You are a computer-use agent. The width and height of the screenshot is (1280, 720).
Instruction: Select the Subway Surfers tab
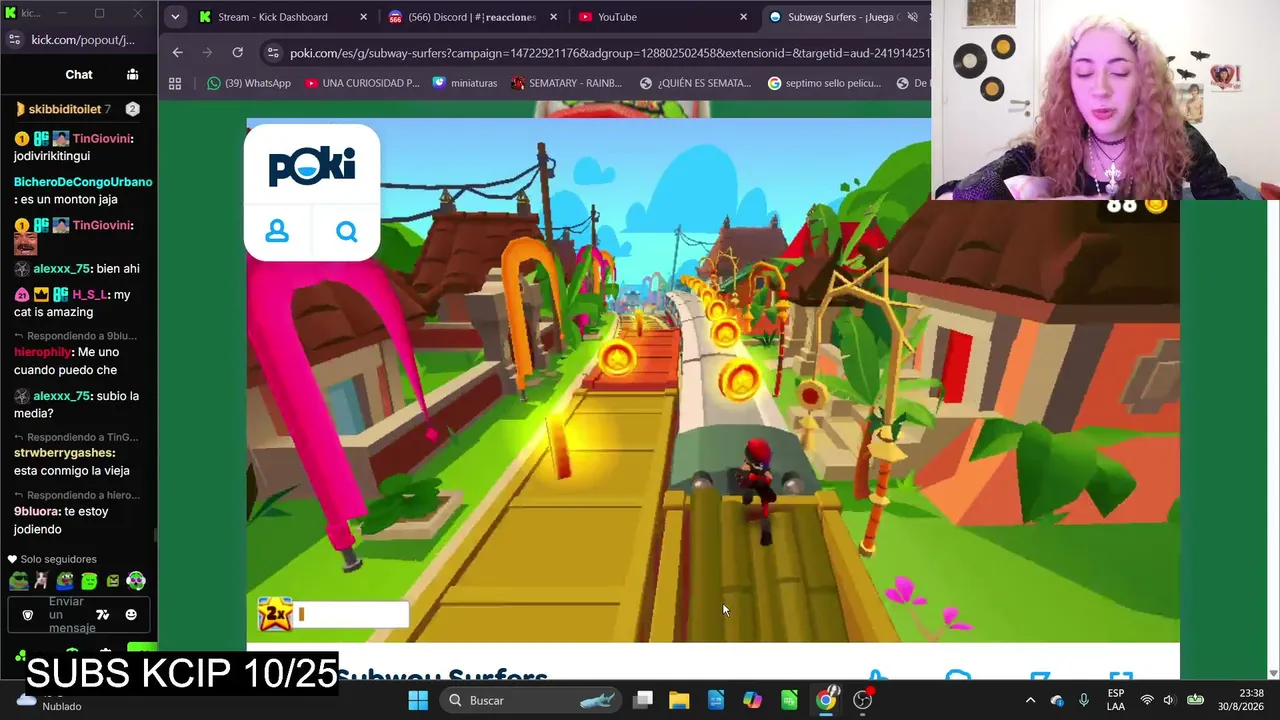coord(845,17)
